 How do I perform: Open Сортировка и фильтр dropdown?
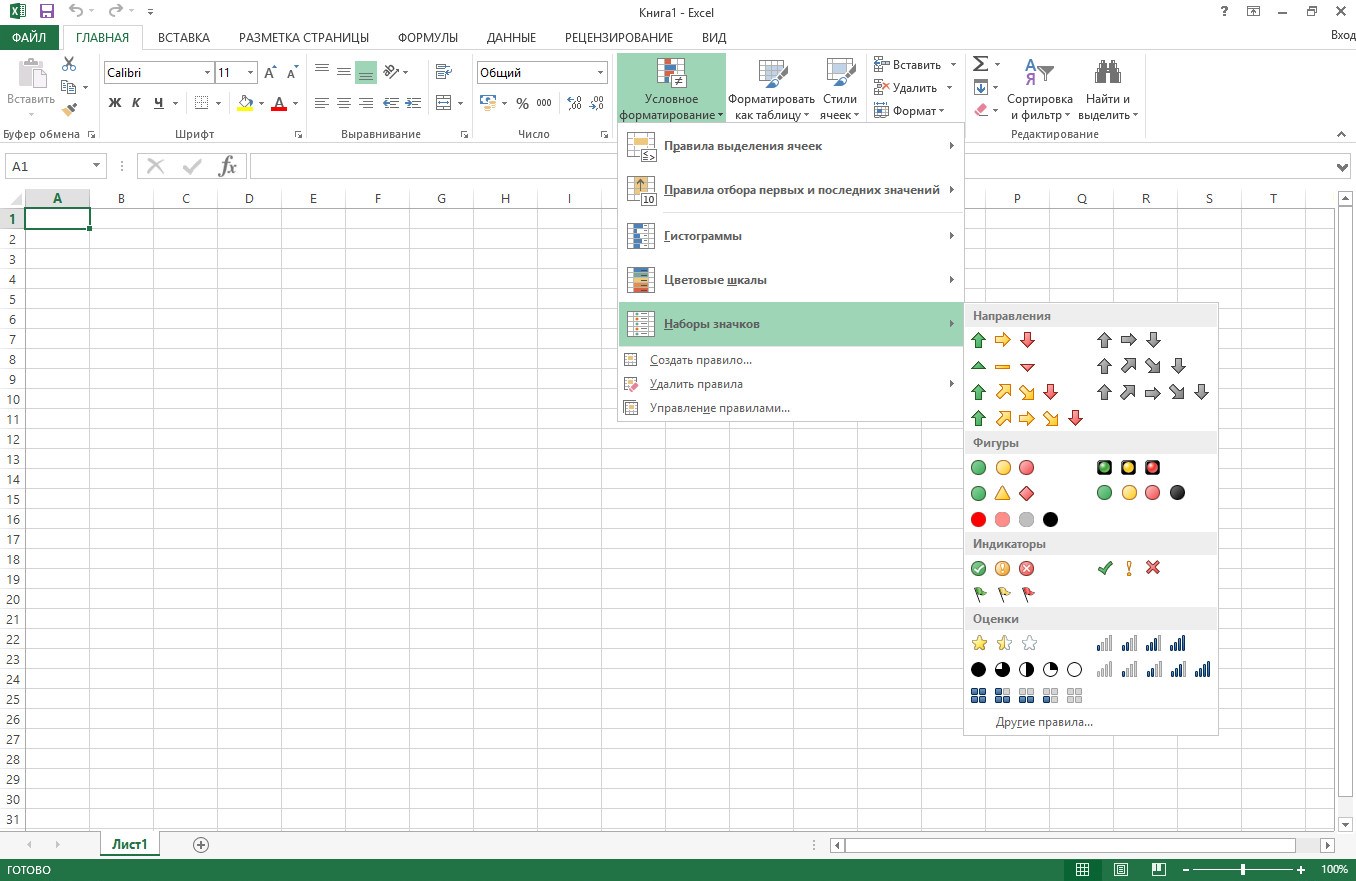1039,90
